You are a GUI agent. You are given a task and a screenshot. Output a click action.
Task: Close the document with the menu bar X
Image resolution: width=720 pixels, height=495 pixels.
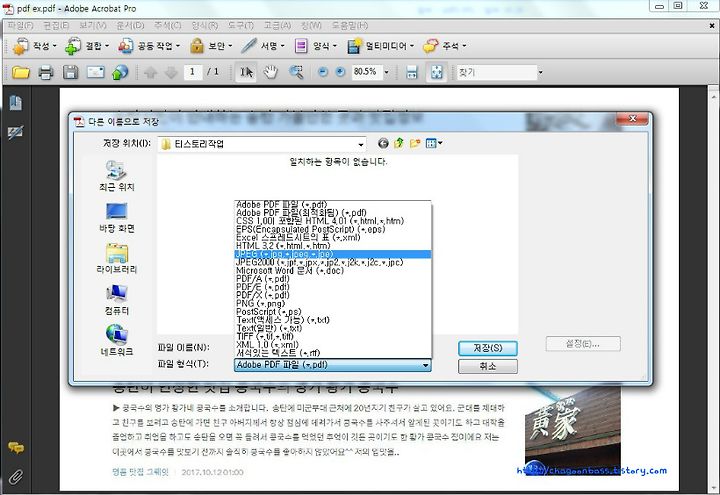click(x=712, y=26)
